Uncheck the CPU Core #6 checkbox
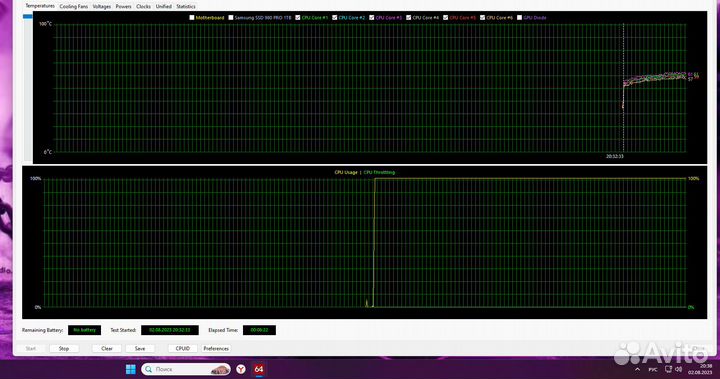 click(x=482, y=17)
